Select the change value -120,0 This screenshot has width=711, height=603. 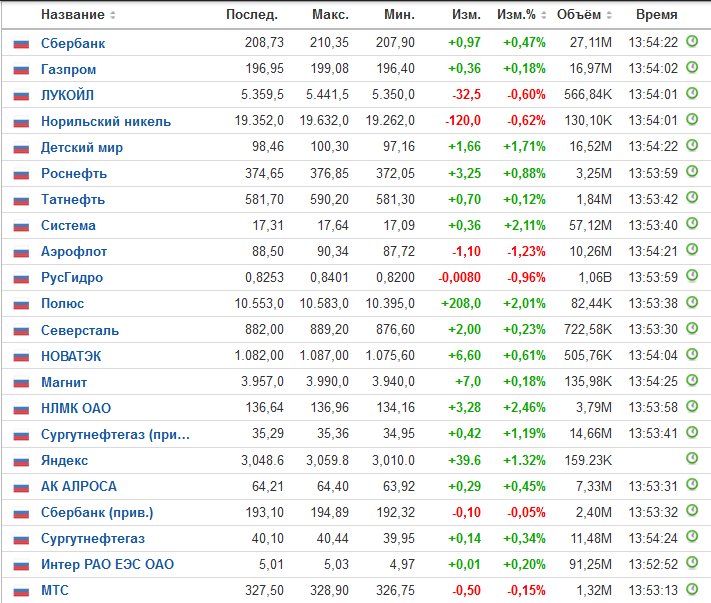coord(463,121)
